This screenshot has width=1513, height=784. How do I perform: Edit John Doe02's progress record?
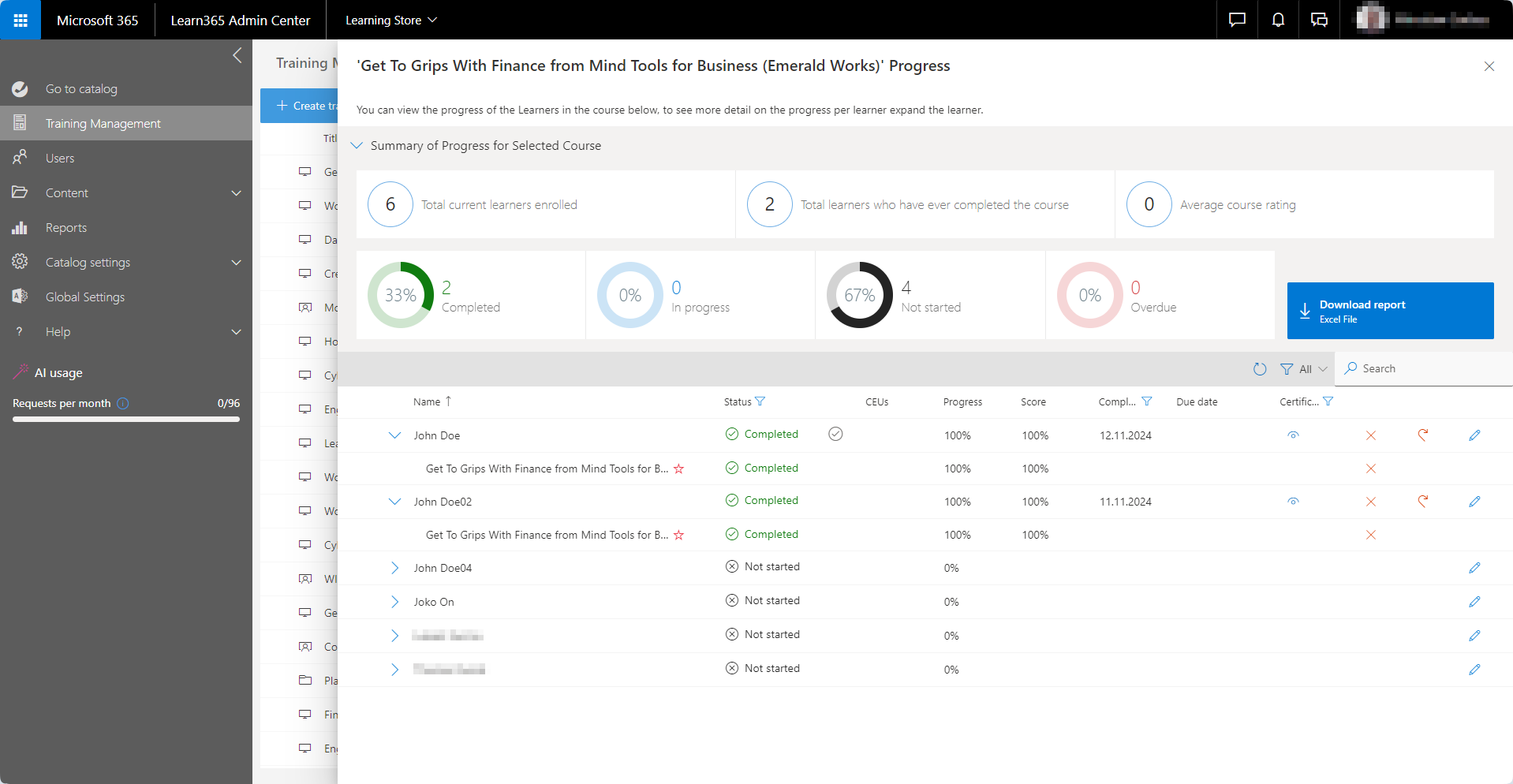1474,502
